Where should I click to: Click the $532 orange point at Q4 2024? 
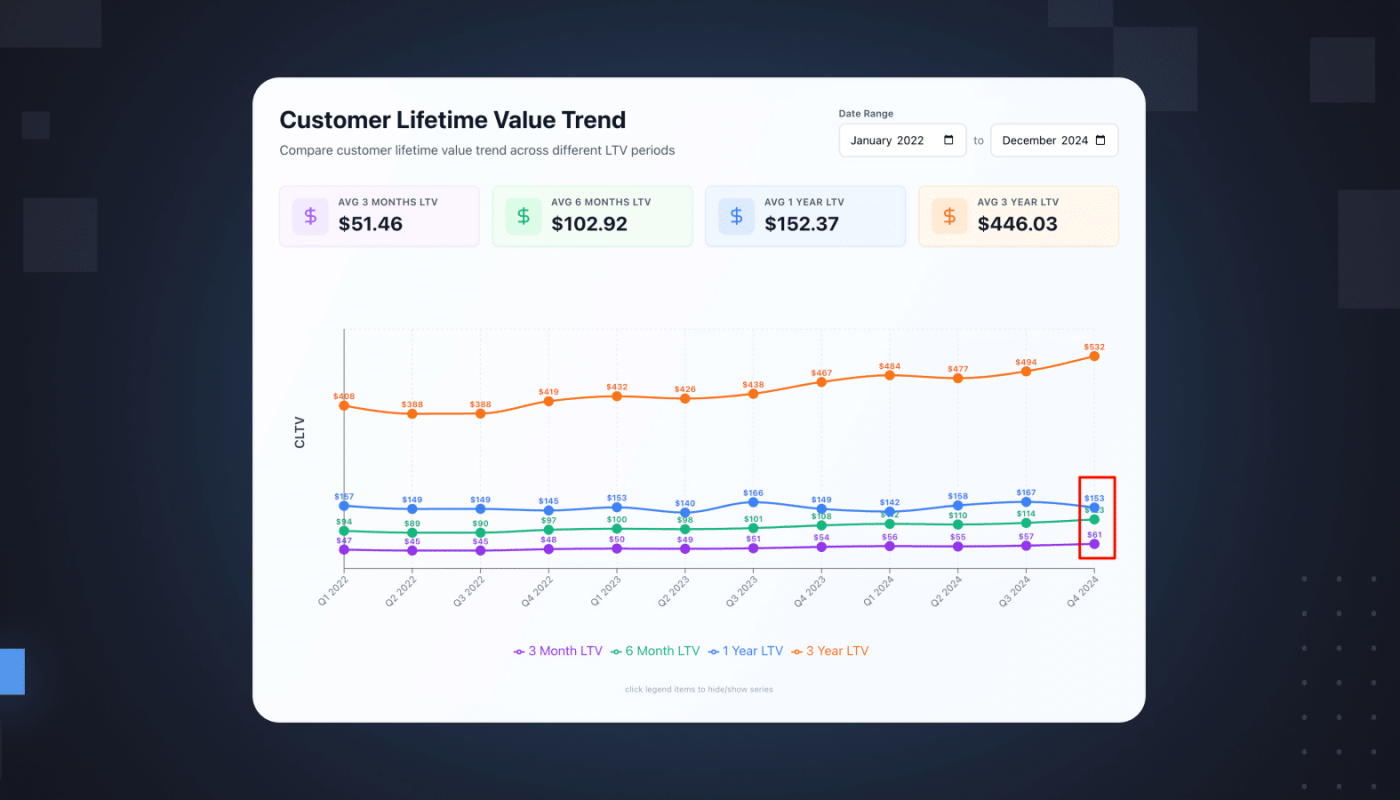point(1094,356)
